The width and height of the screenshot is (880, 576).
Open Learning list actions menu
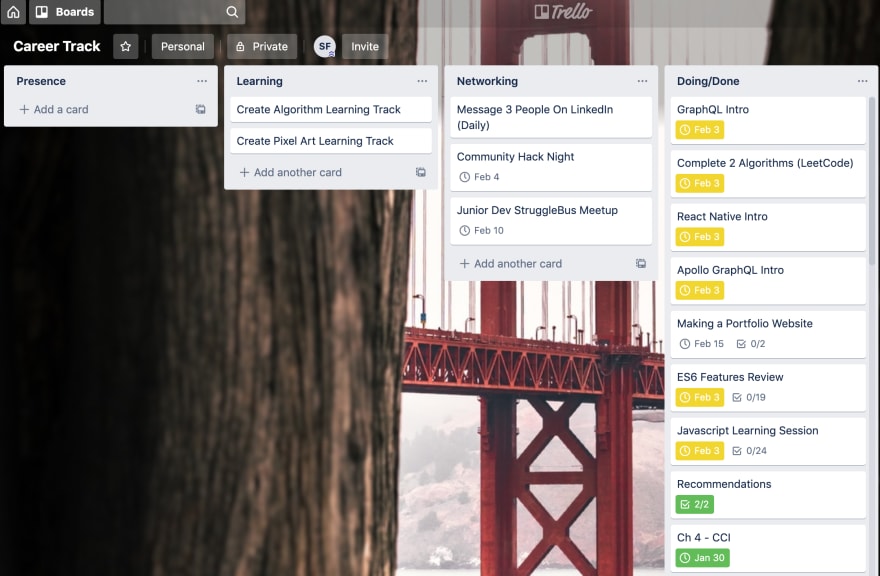click(422, 81)
